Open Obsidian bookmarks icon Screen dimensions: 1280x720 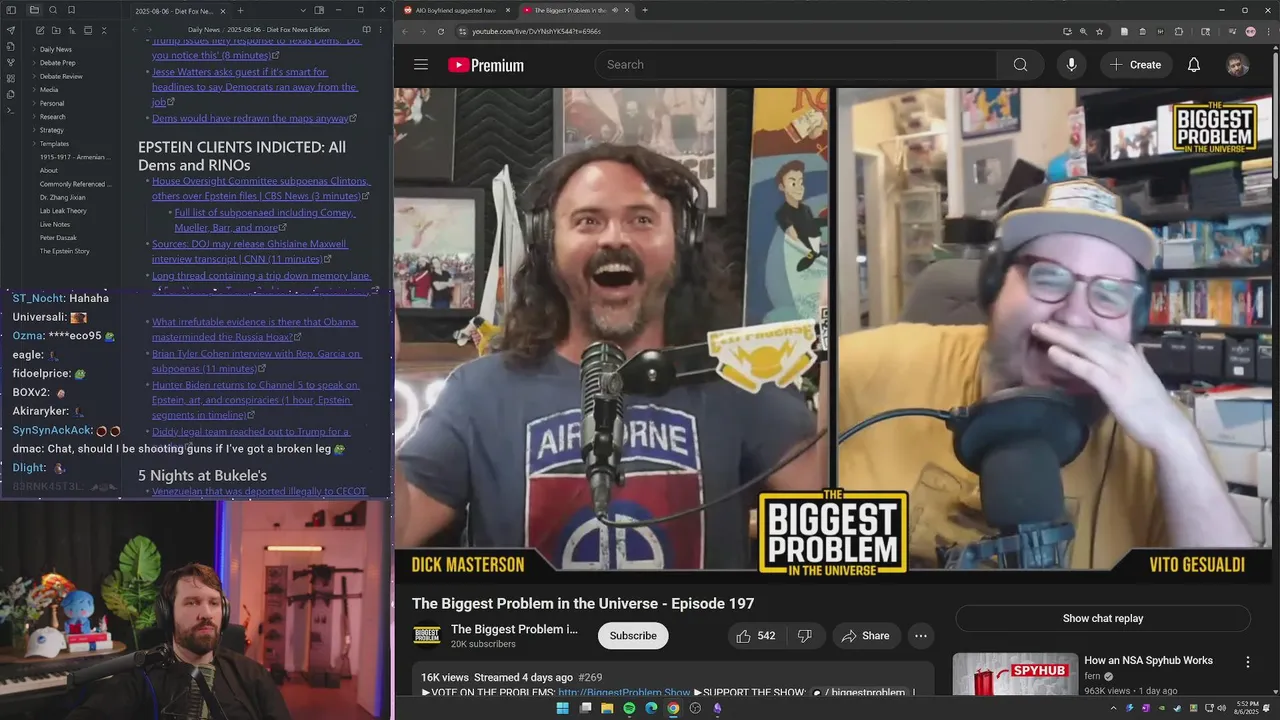pos(71,10)
